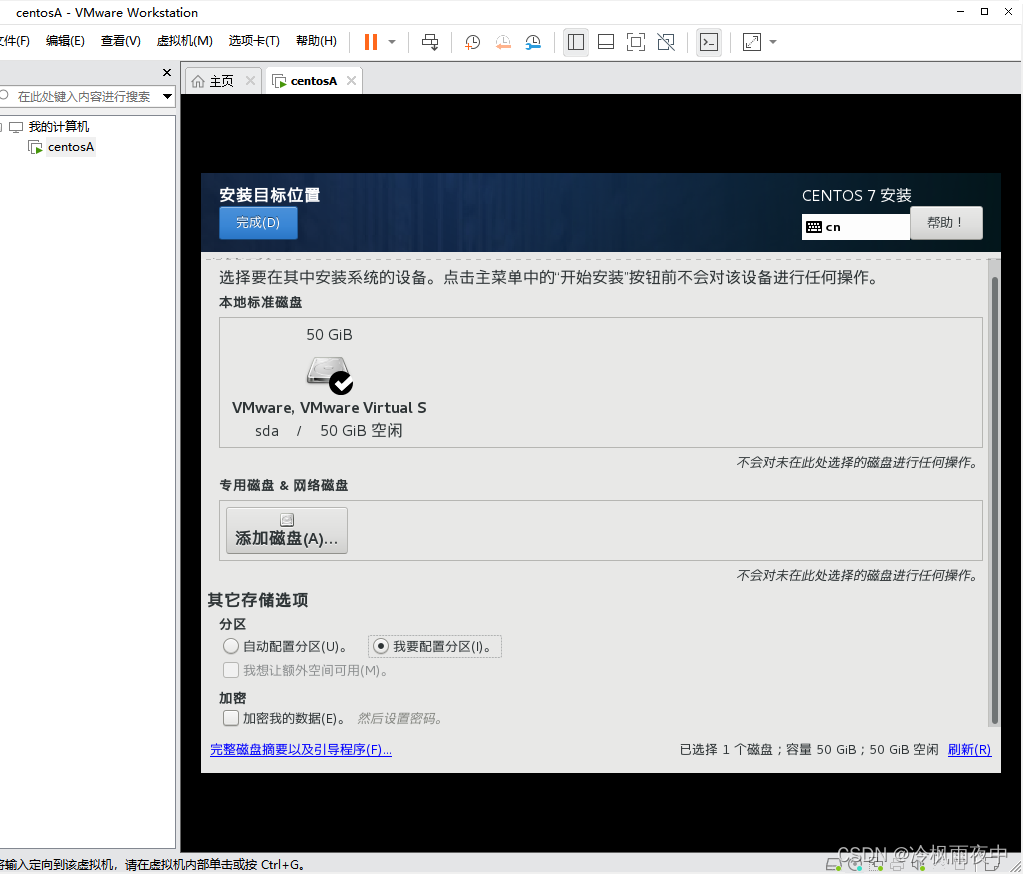Viewport: 1023px width, 874px height.
Task: Open 完整磁盘摘要以及引导程序(F)... link
Action: (x=301, y=749)
